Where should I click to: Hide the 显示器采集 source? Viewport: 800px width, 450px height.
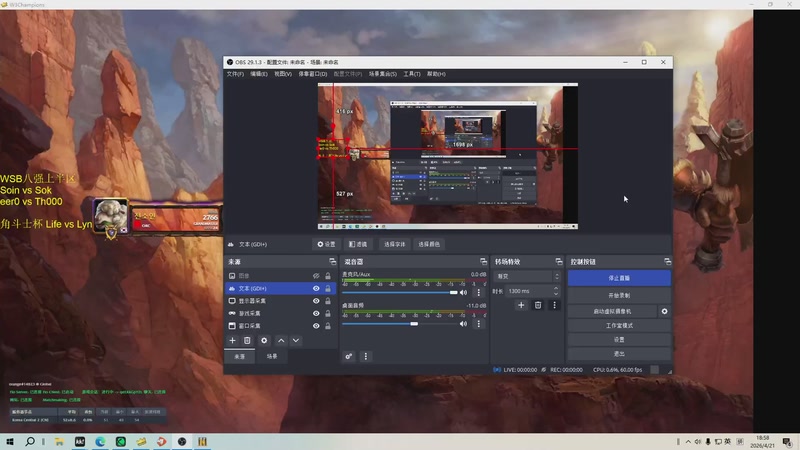(x=316, y=301)
